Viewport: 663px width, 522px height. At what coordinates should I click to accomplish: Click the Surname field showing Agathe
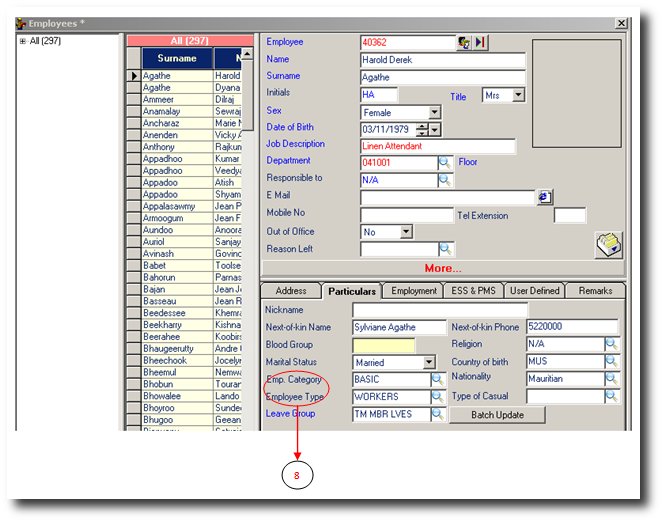tap(443, 77)
